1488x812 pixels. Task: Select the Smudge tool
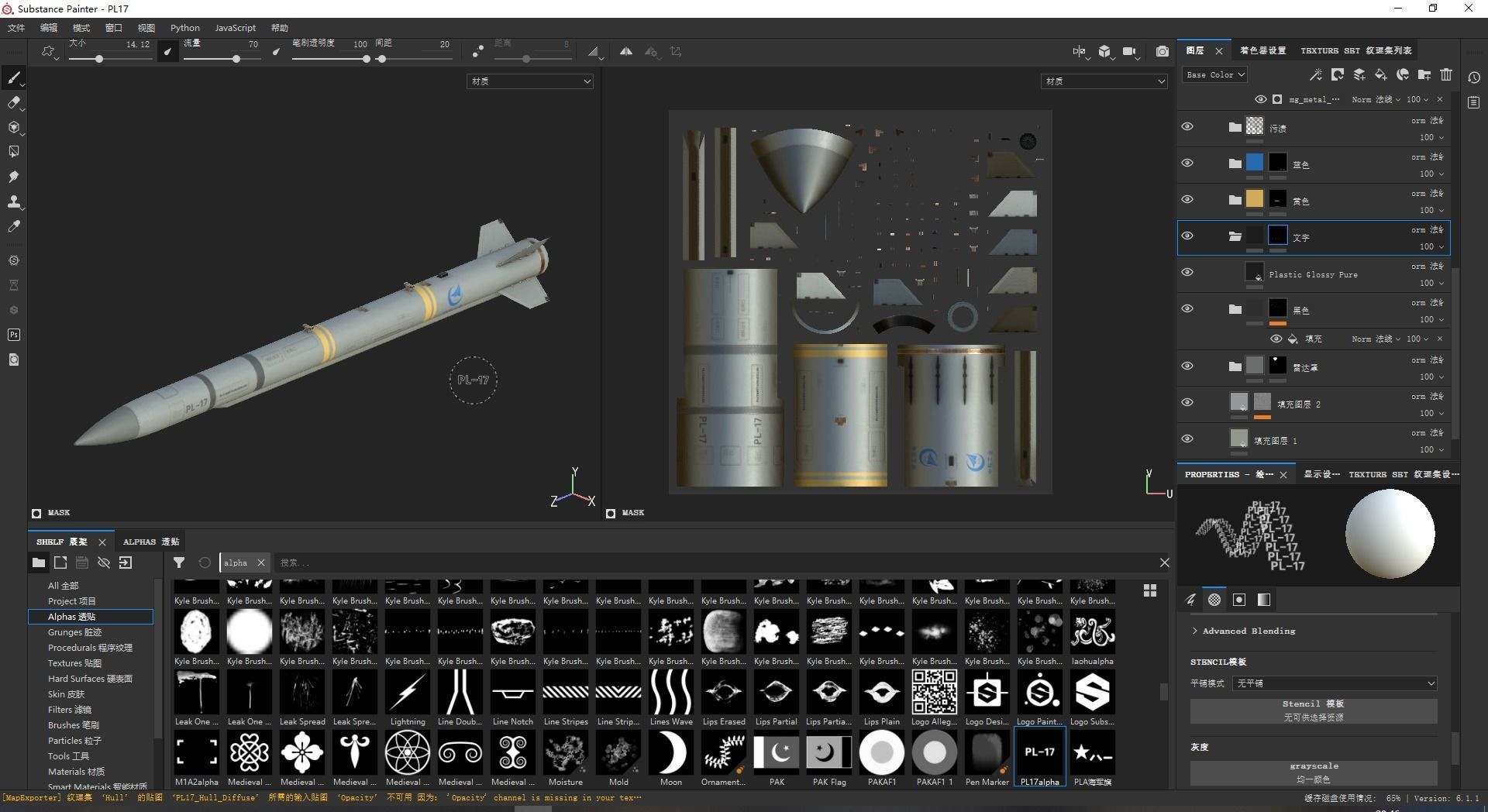pos(13,177)
